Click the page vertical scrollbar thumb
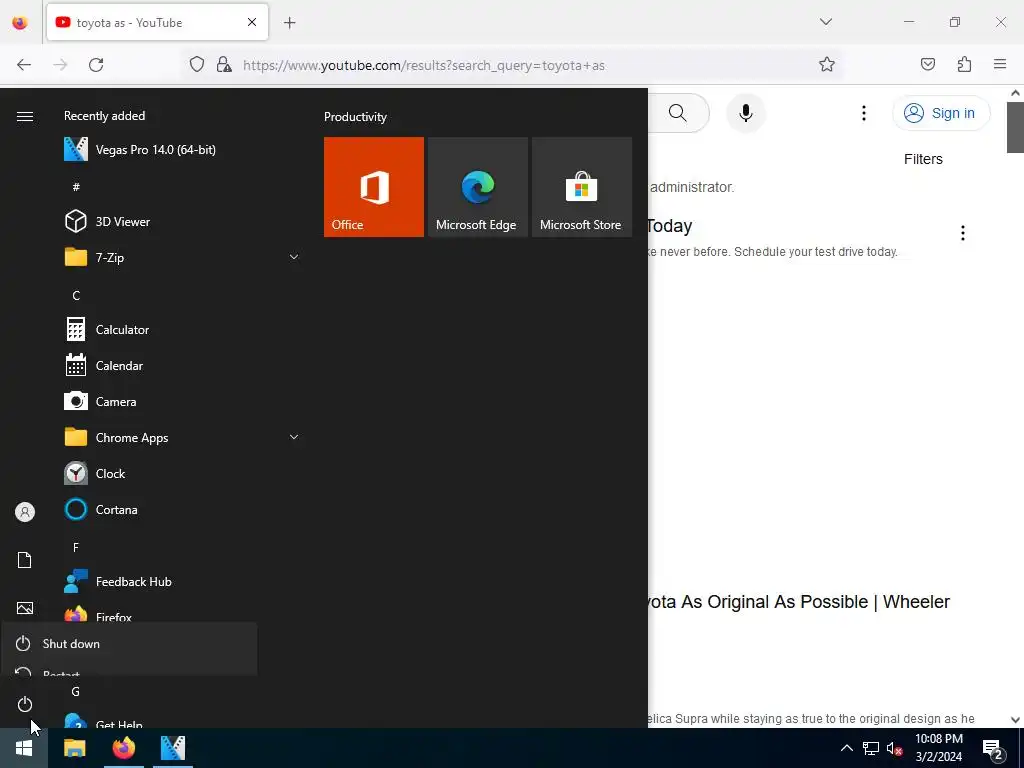The width and height of the screenshot is (1024, 768). [1015, 127]
